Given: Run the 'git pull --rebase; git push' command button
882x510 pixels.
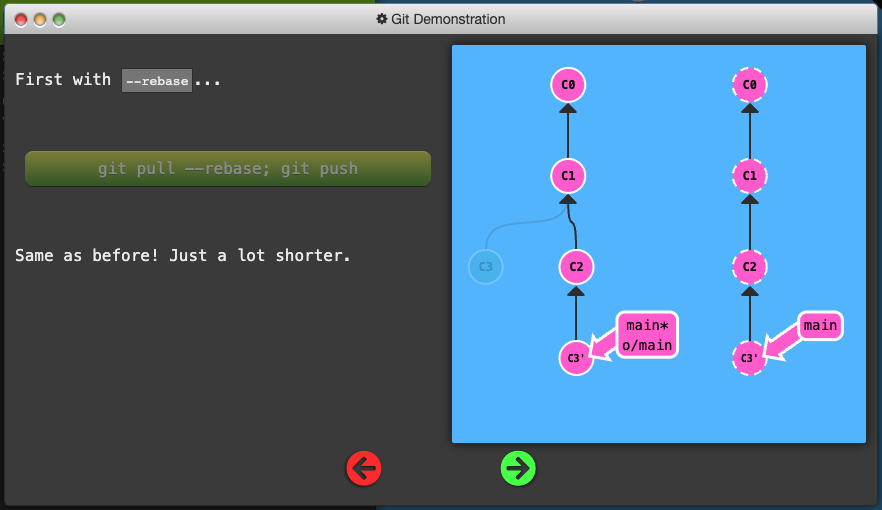Looking at the screenshot, I should [228, 169].
